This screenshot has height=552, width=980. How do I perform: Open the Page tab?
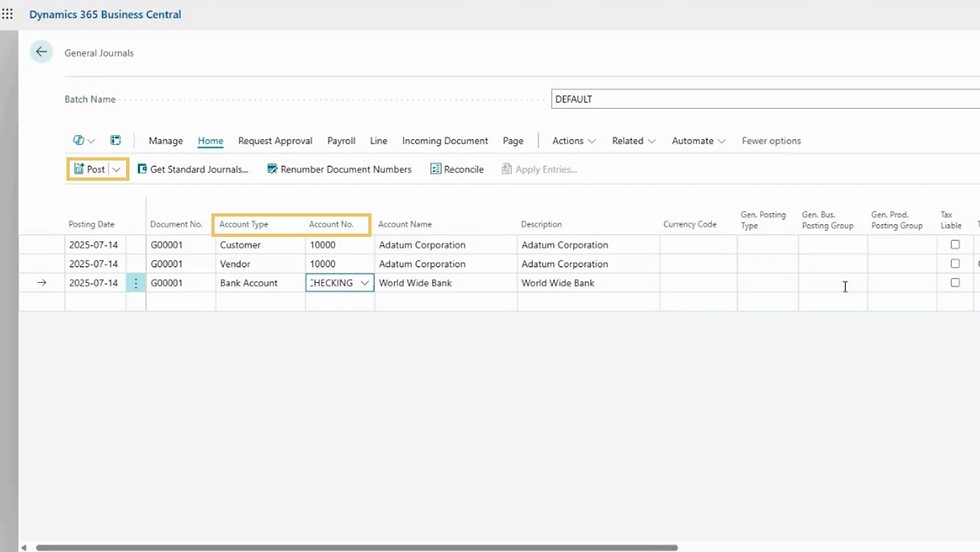click(x=513, y=141)
